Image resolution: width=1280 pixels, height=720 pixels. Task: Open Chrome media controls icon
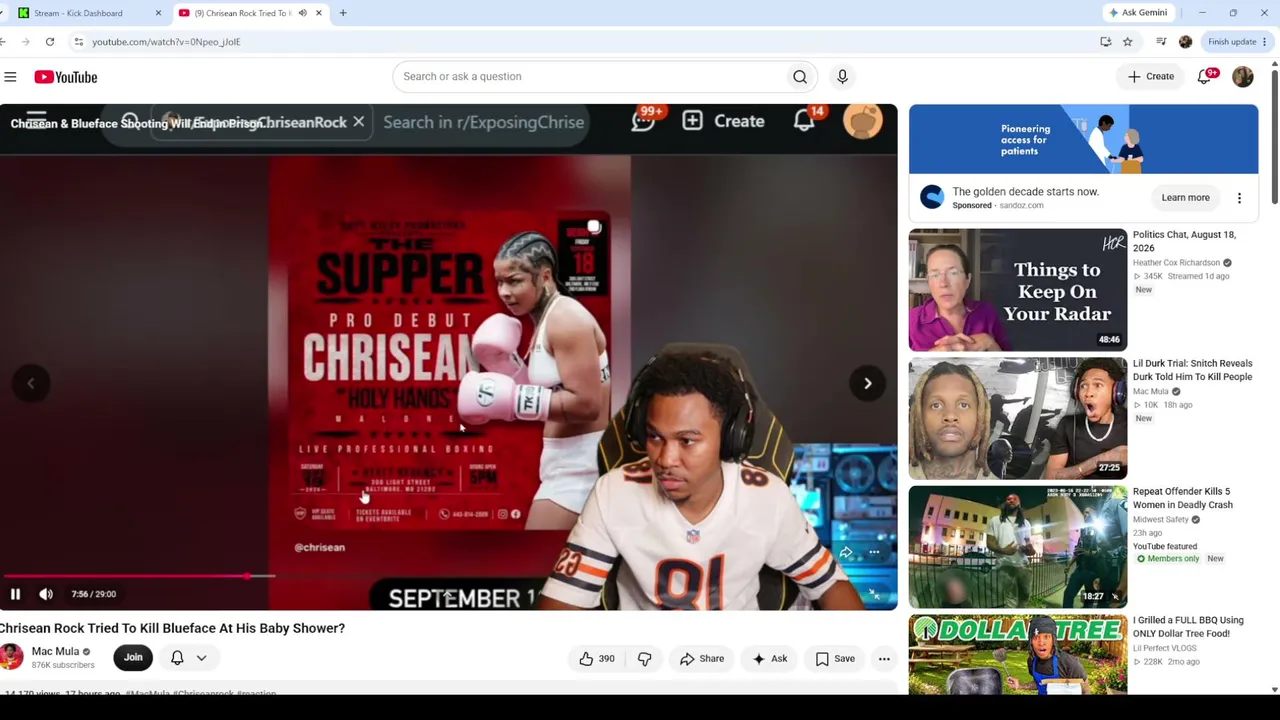1161,42
